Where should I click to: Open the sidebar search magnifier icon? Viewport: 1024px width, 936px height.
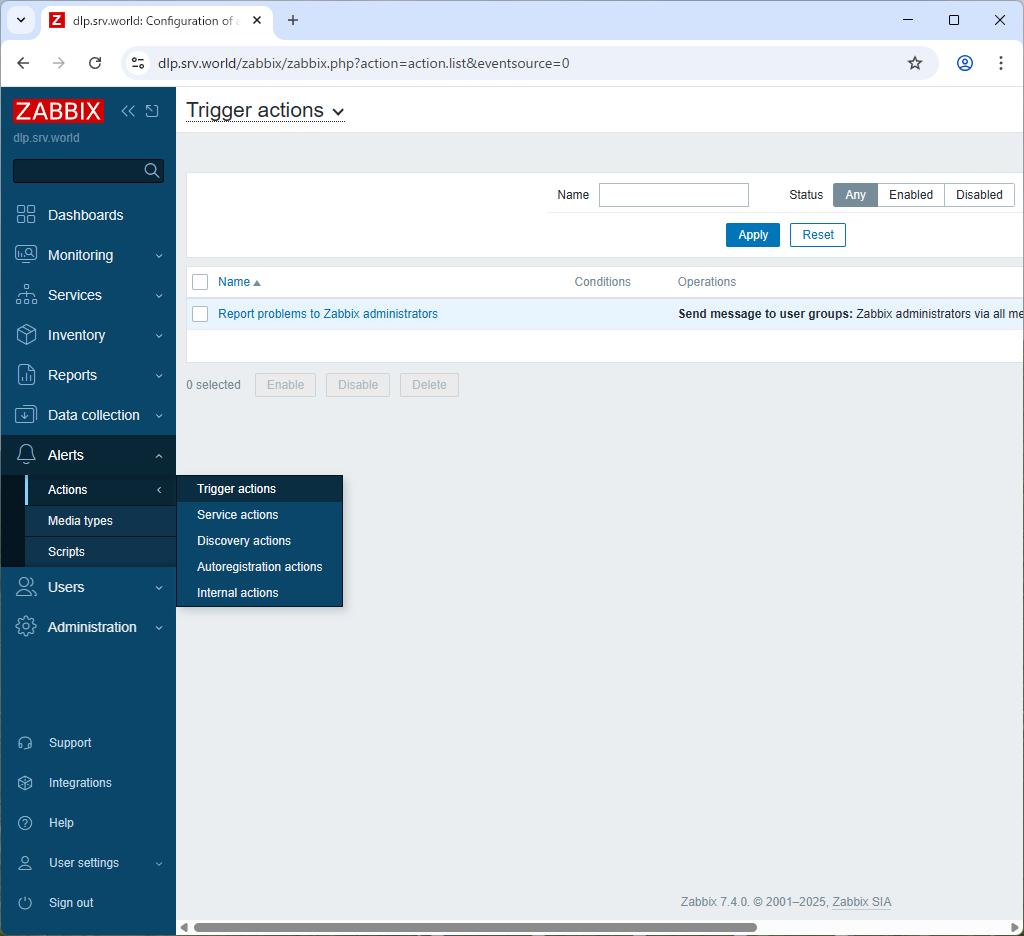(151, 170)
